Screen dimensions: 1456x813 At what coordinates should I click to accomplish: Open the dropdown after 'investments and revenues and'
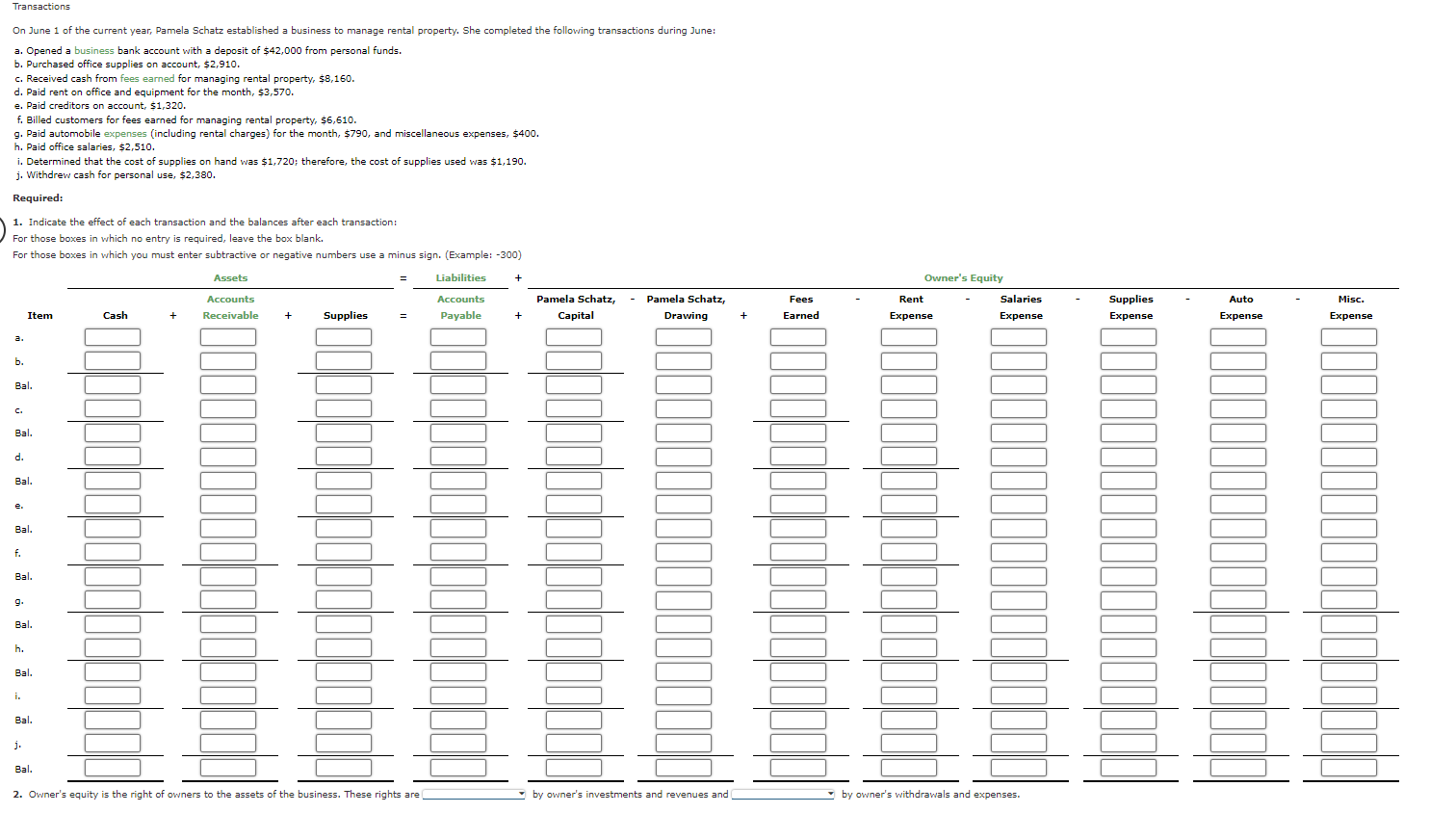[x=784, y=795]
